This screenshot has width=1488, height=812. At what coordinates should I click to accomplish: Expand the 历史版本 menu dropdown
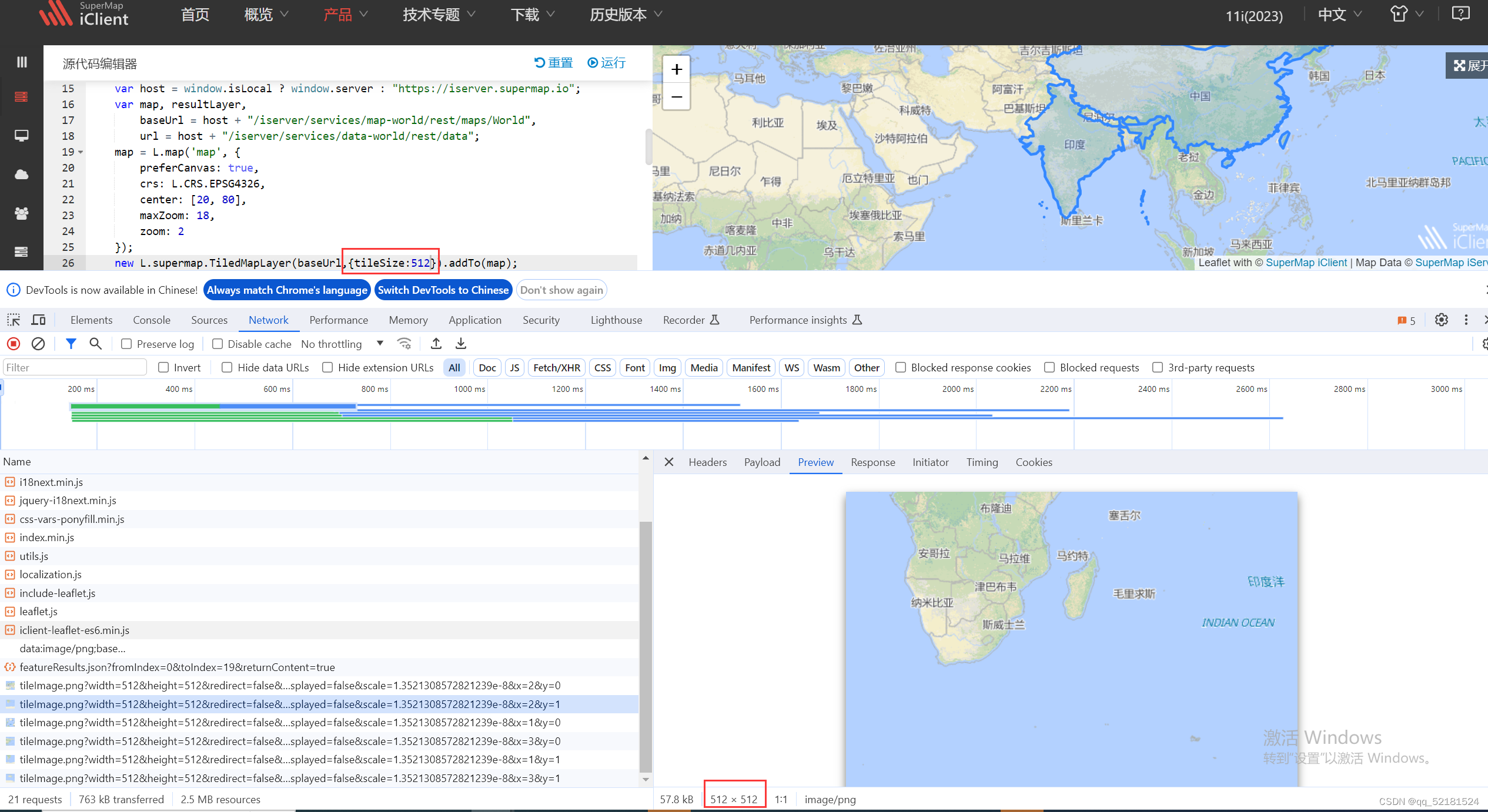click(x=626, y=14)
